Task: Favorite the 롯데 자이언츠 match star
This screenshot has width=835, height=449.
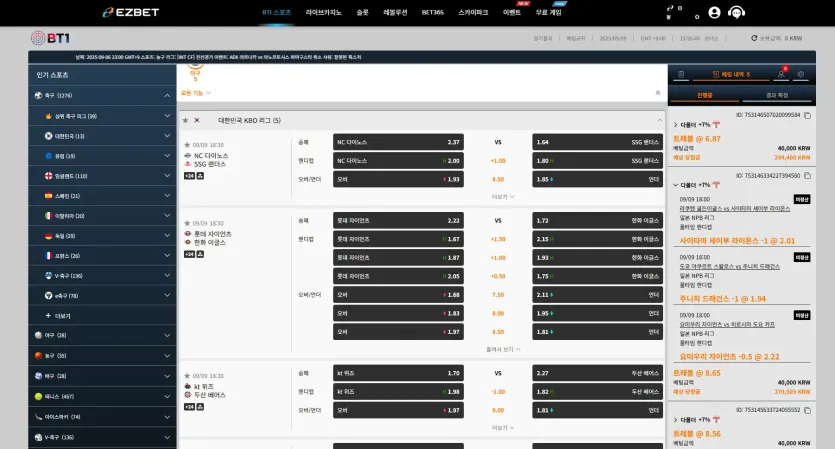Action: [x=187, y=223]
